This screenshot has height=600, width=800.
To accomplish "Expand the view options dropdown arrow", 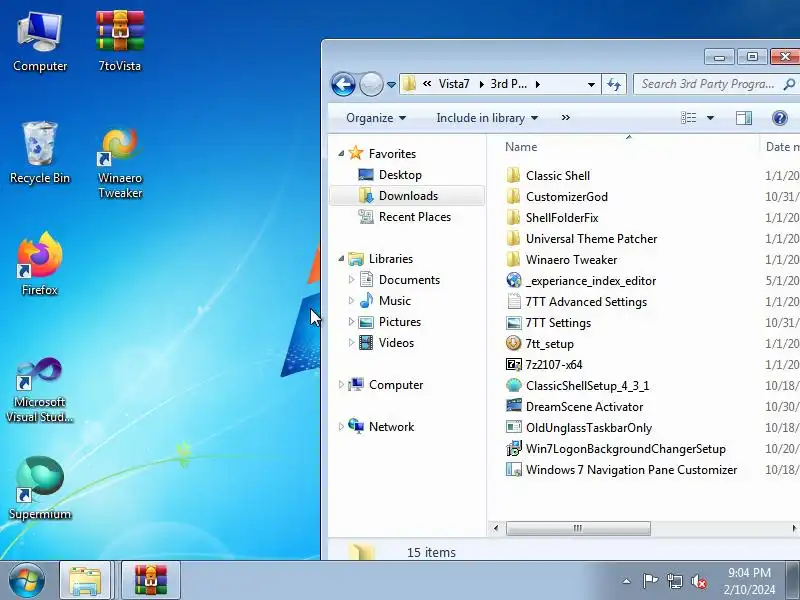I will pyautogui.click(x=710, y=118).
